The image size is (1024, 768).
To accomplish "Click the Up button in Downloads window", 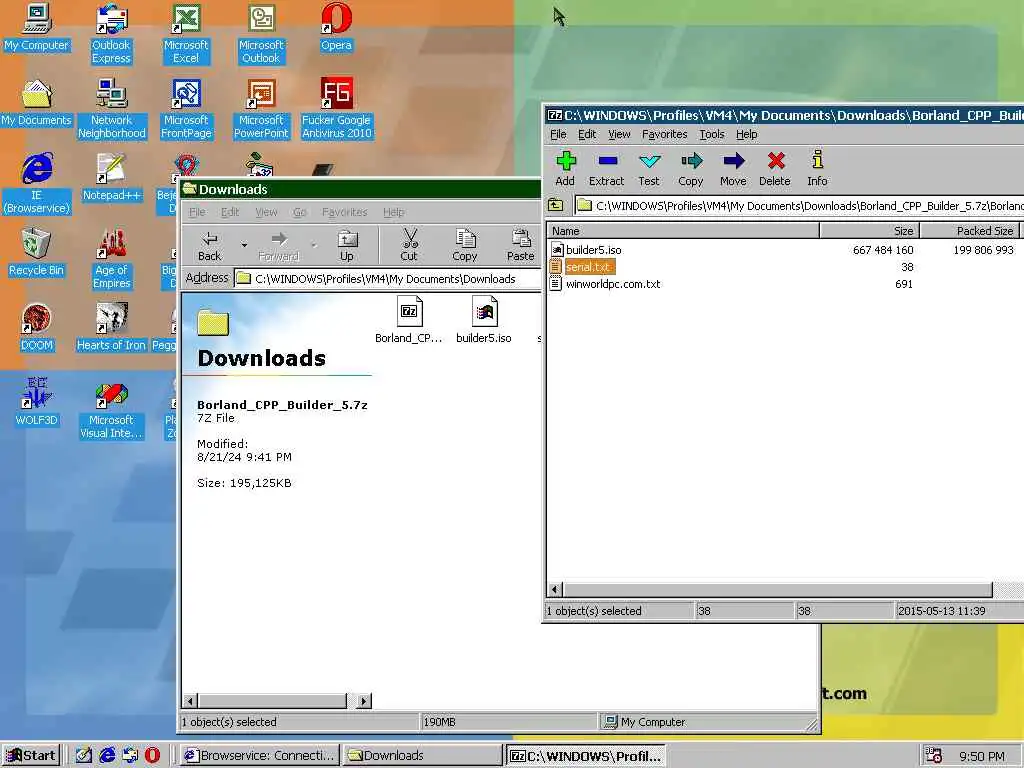I will coord(347,246).
